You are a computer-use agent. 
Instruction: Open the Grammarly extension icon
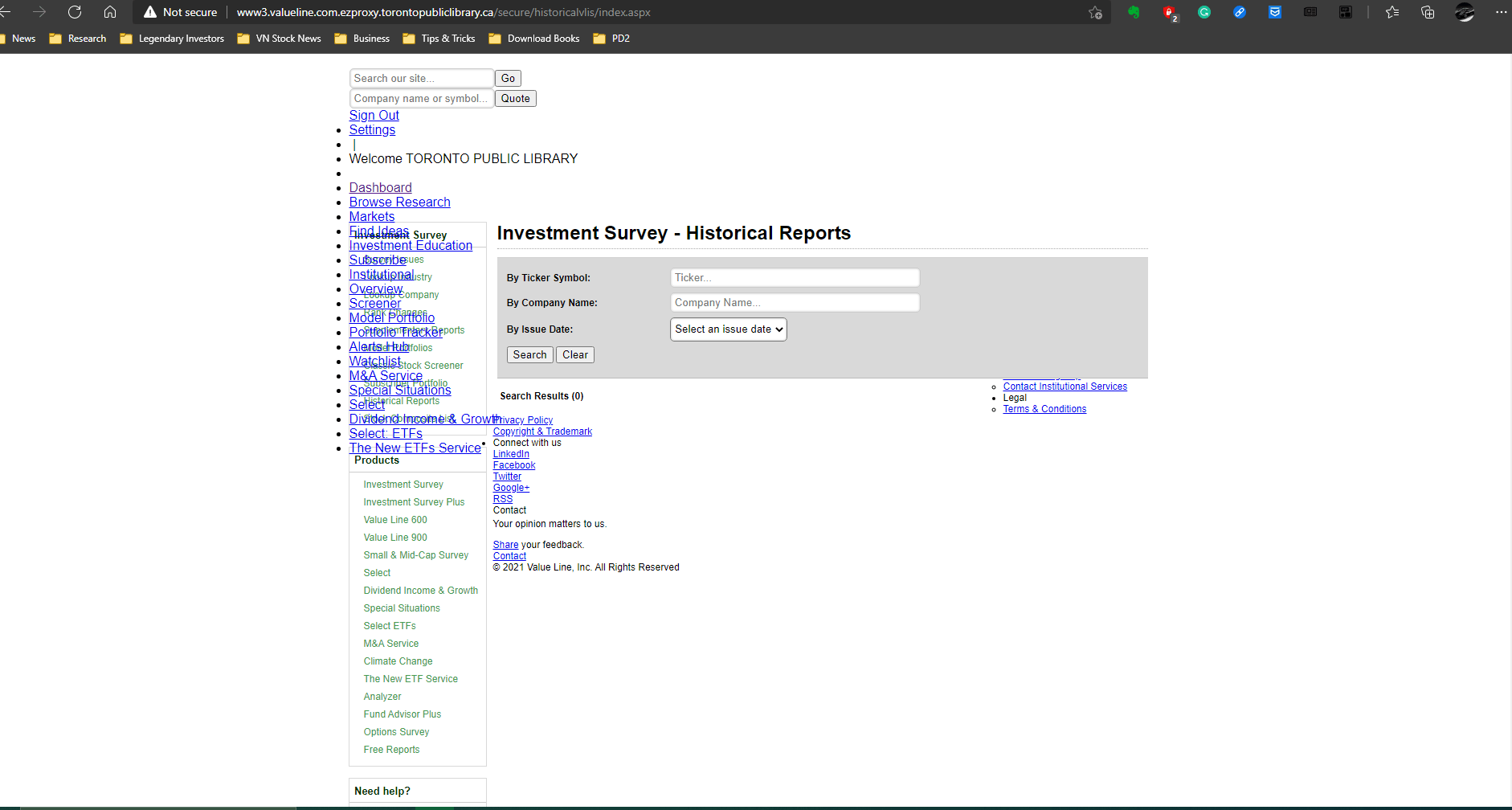coord(1203,12)
